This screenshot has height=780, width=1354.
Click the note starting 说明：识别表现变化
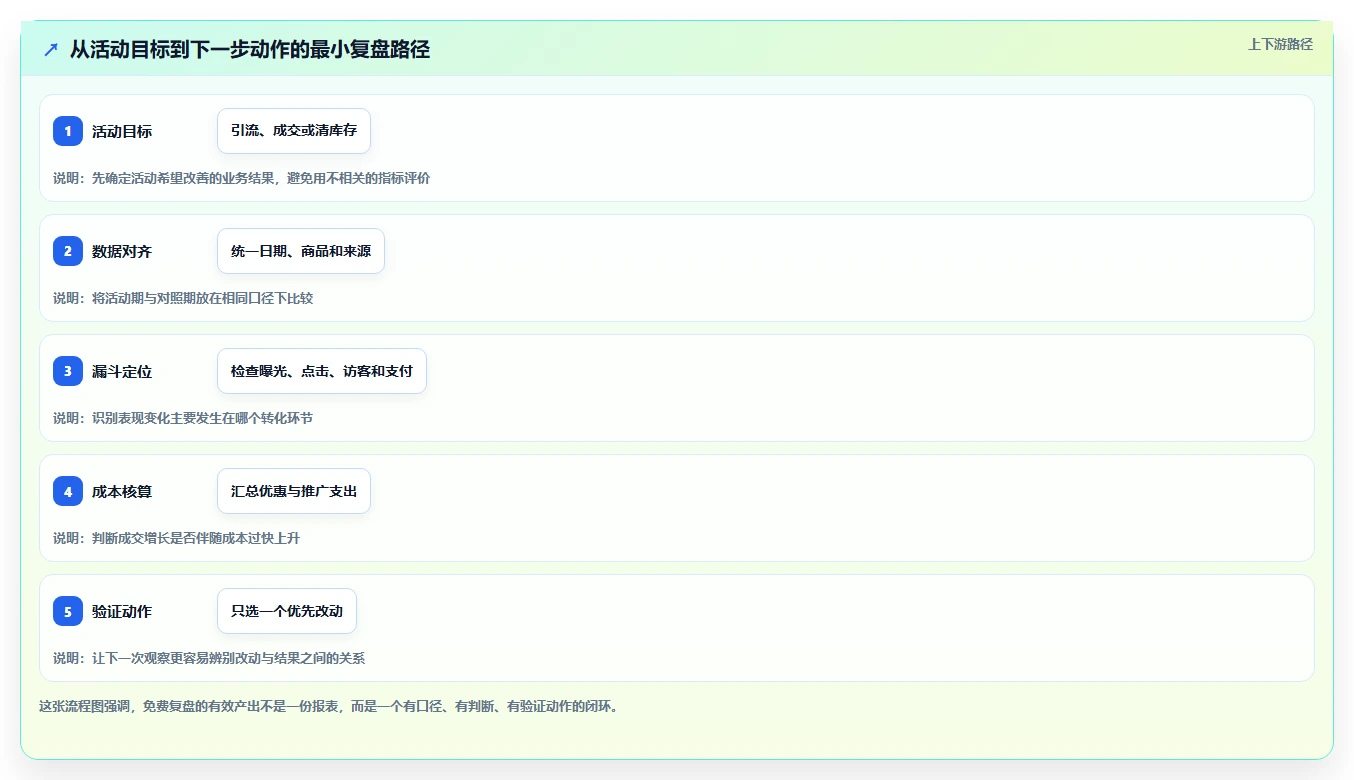click(183, 418)
